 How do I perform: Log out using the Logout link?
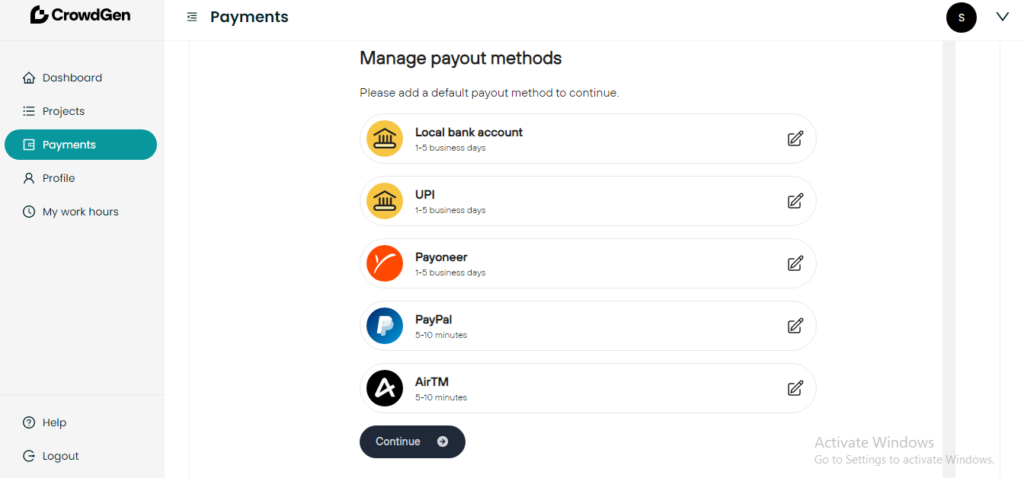click(60, 456)
